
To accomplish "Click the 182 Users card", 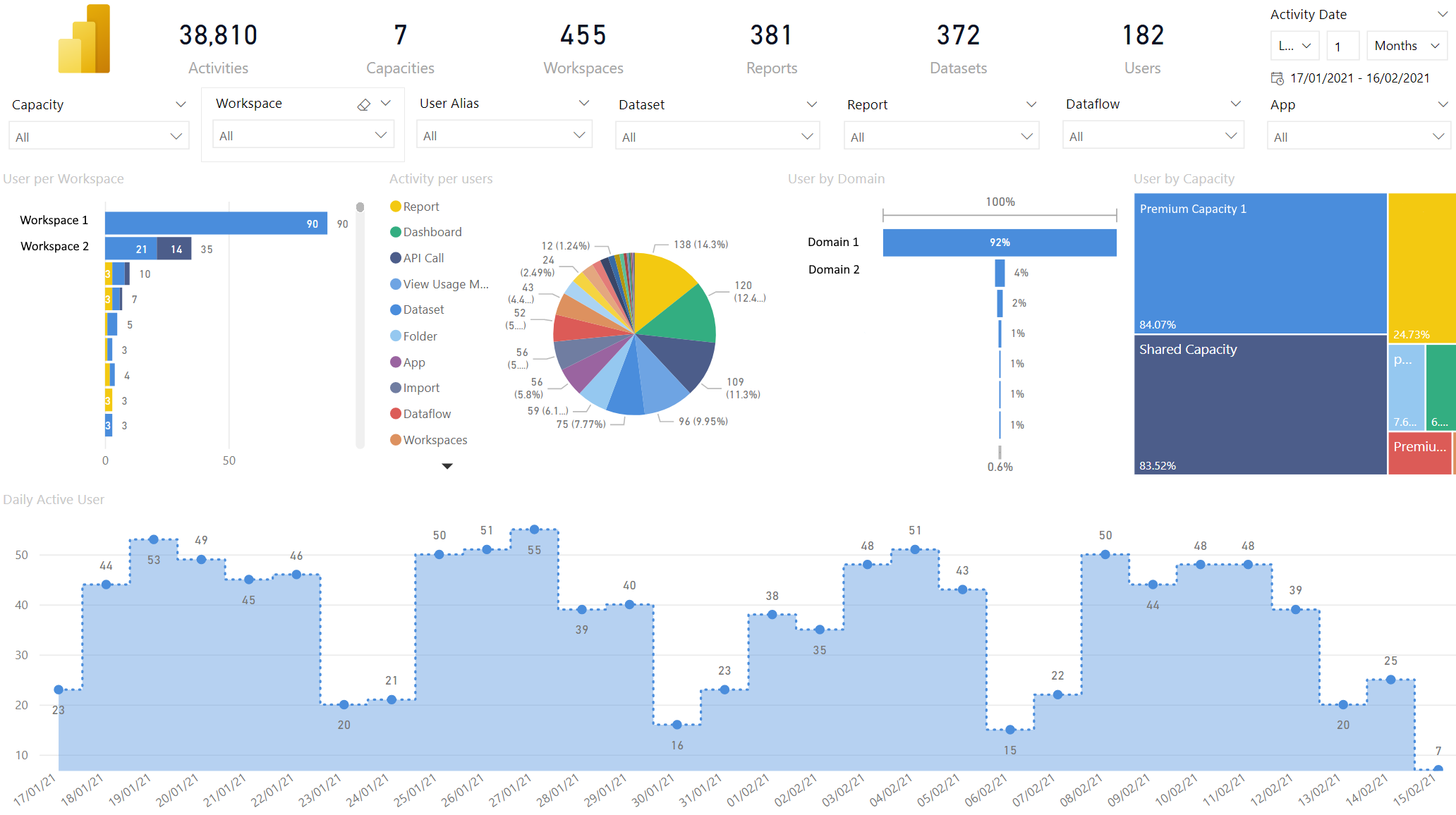I will point(1143,49).
